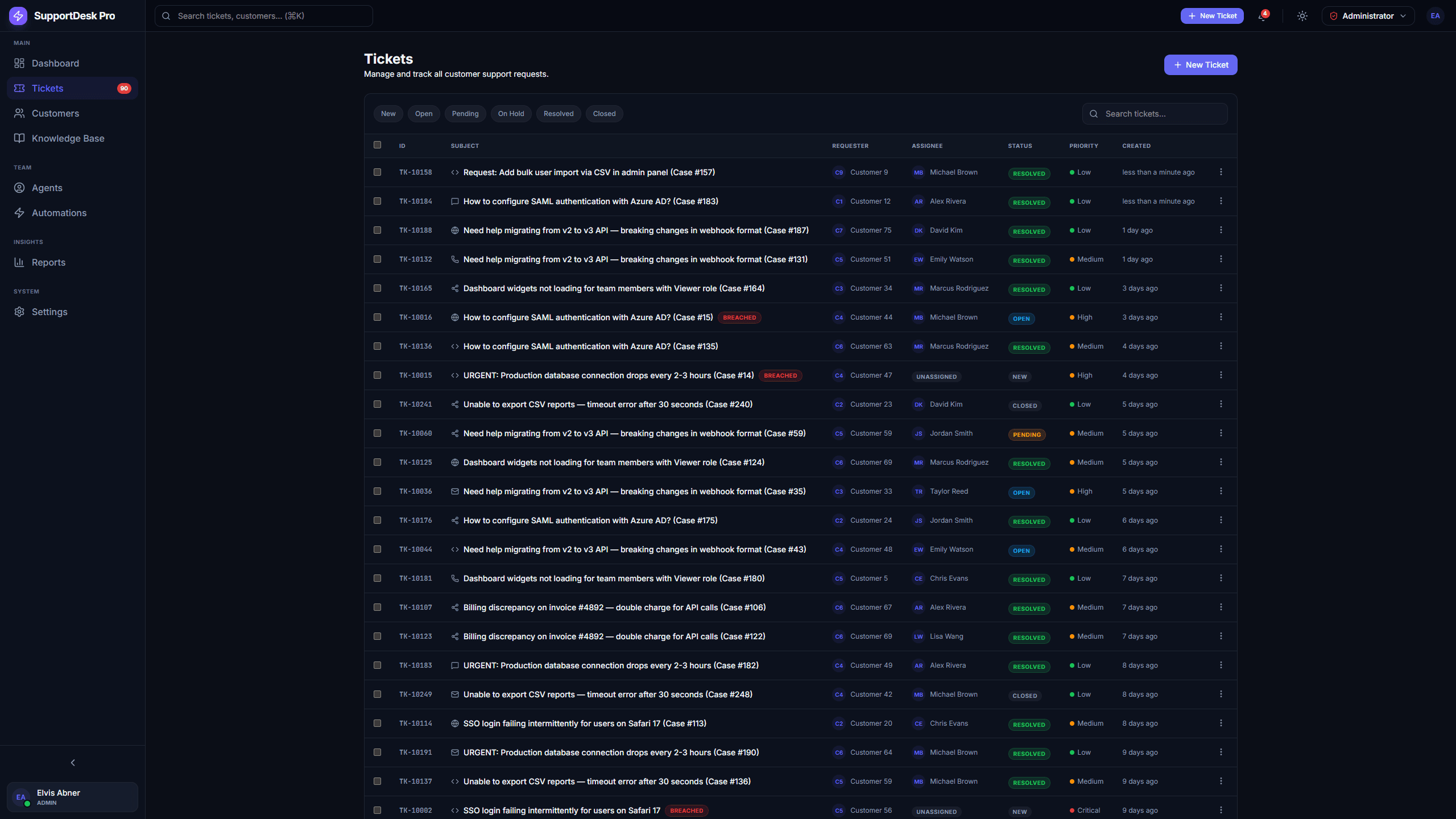Filter tickets by Open status

pyautogui.click(x=424, y=114)
